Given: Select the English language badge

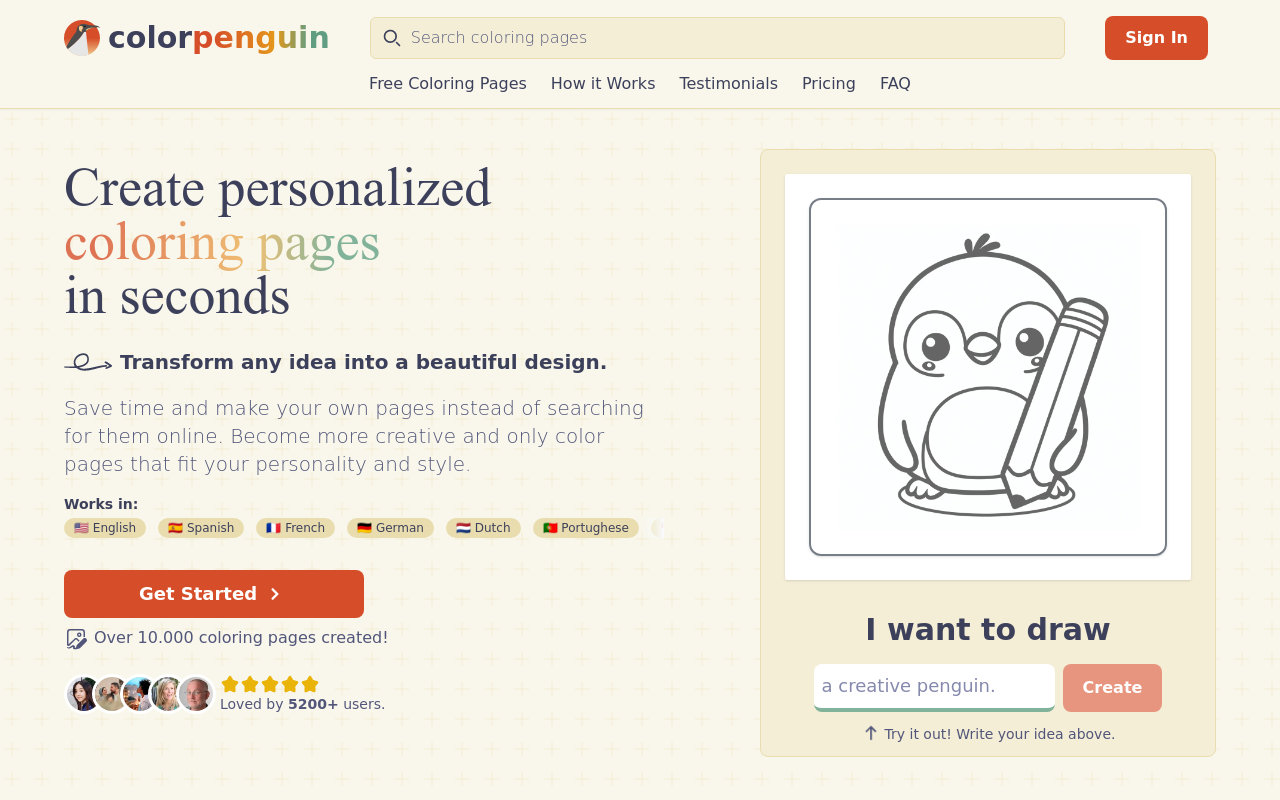Looking at the screenshot, I should click(105, 528).
